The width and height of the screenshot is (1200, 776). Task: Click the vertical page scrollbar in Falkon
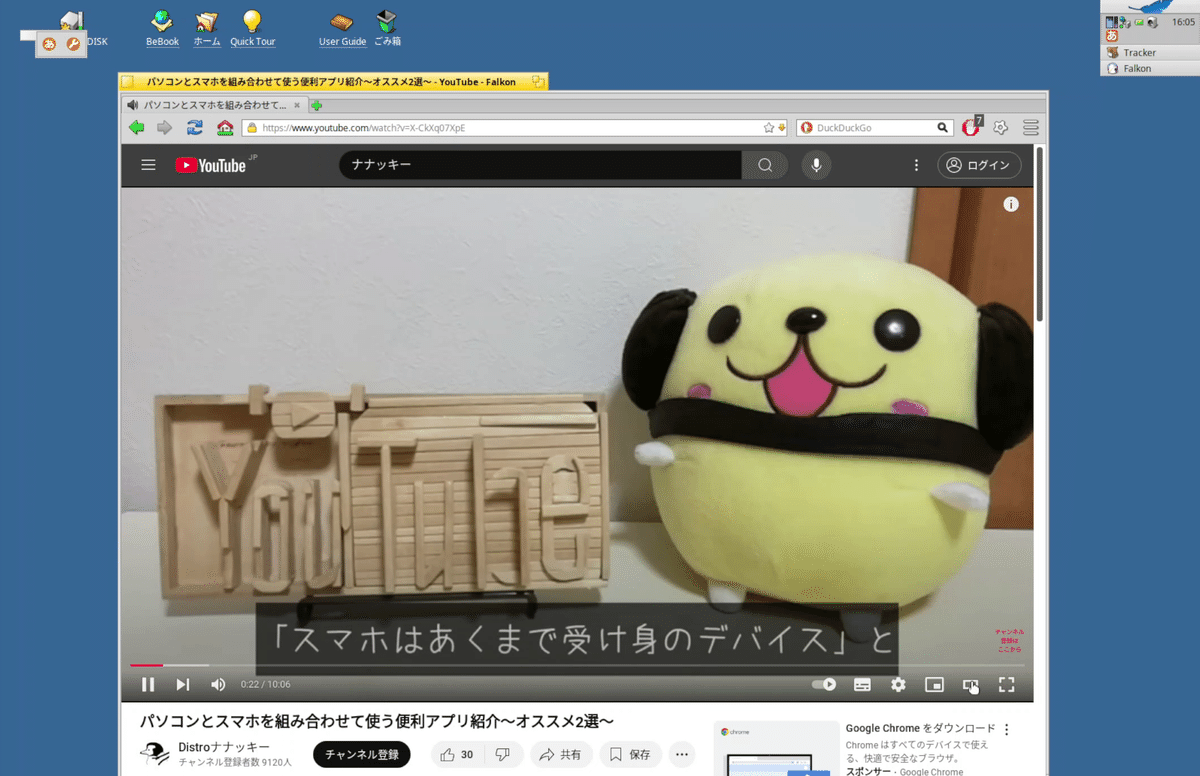[x=1040, y=233]
